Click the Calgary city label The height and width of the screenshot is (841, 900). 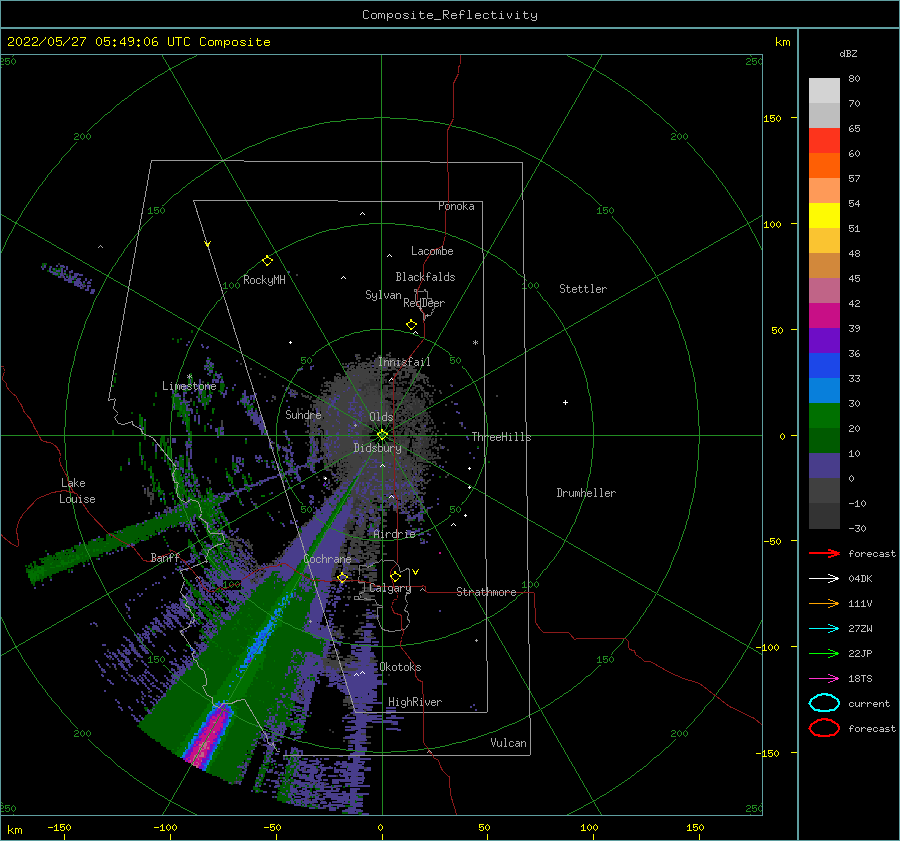pos(390,588)
